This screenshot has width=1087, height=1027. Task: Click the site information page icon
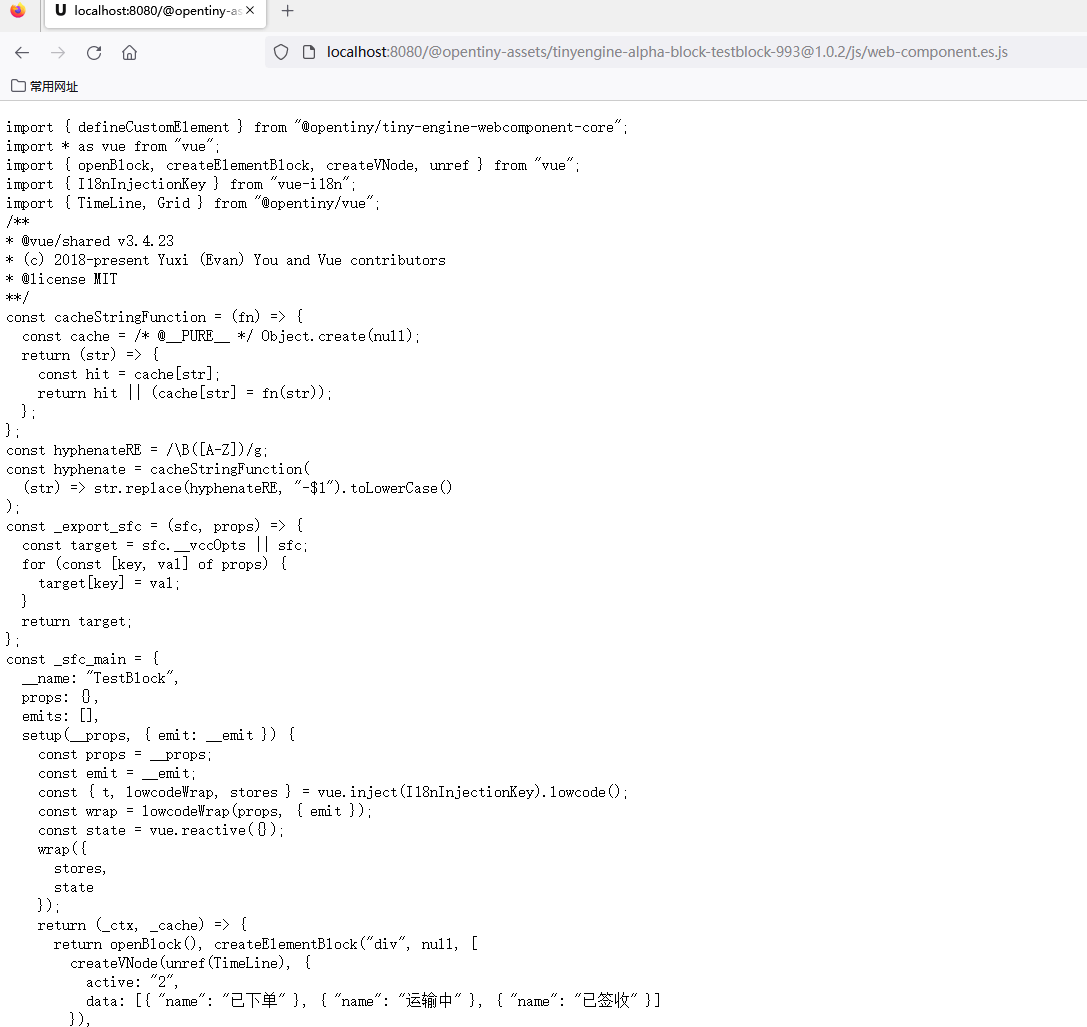click(x=309, y=52)
